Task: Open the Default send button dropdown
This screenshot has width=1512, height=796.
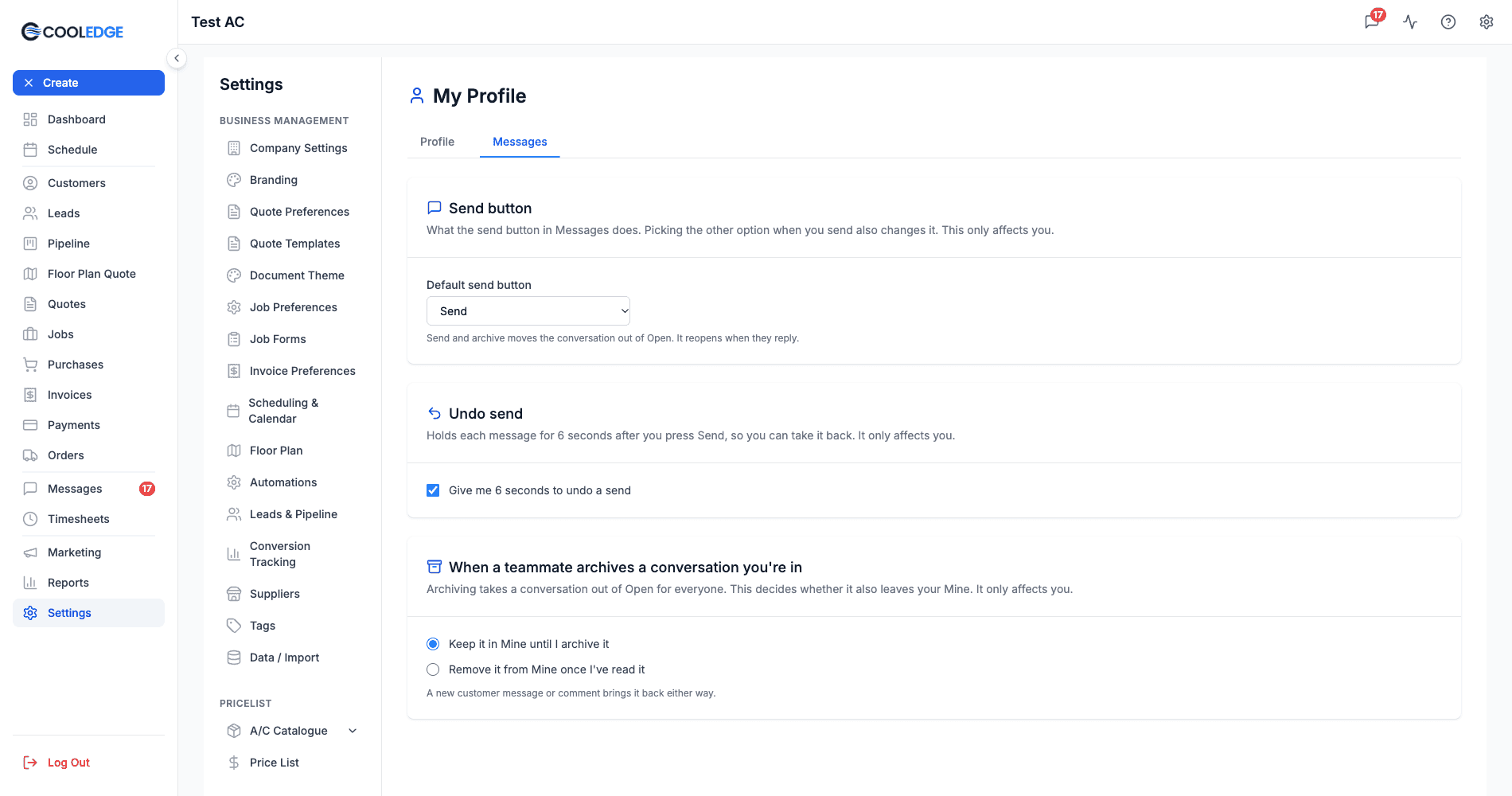Action: 528,311
